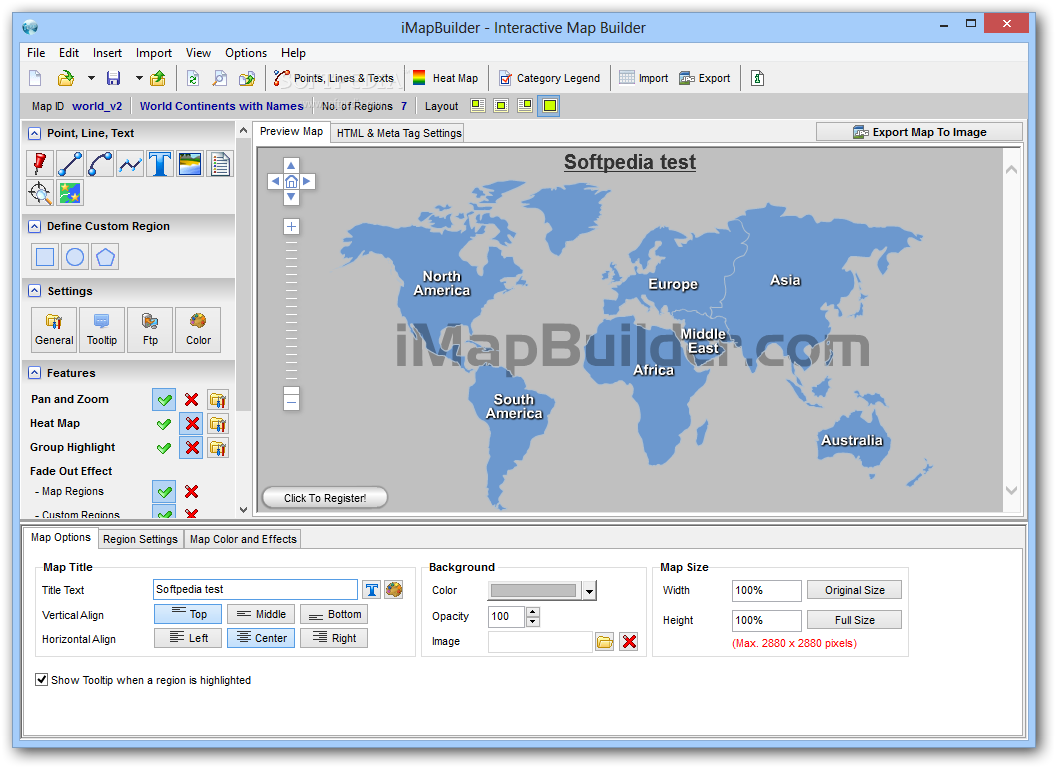Open Heat Map feature settings icon
This screenshot has width=1056, height=768.
(x=218, y=424)
